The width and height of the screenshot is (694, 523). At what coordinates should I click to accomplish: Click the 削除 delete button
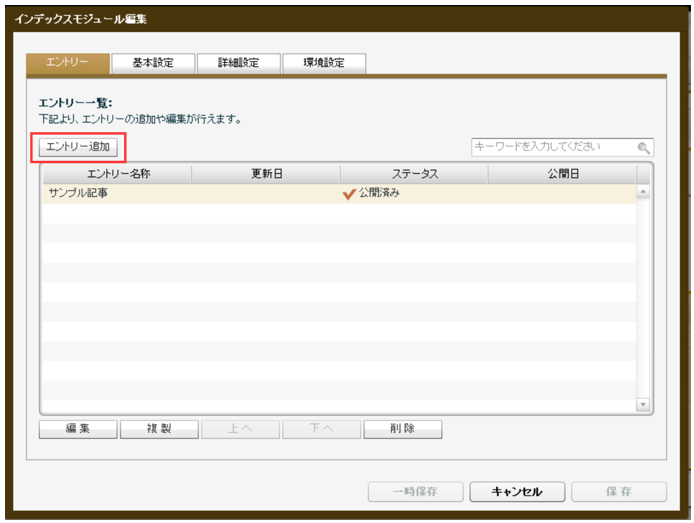[403, 429]
